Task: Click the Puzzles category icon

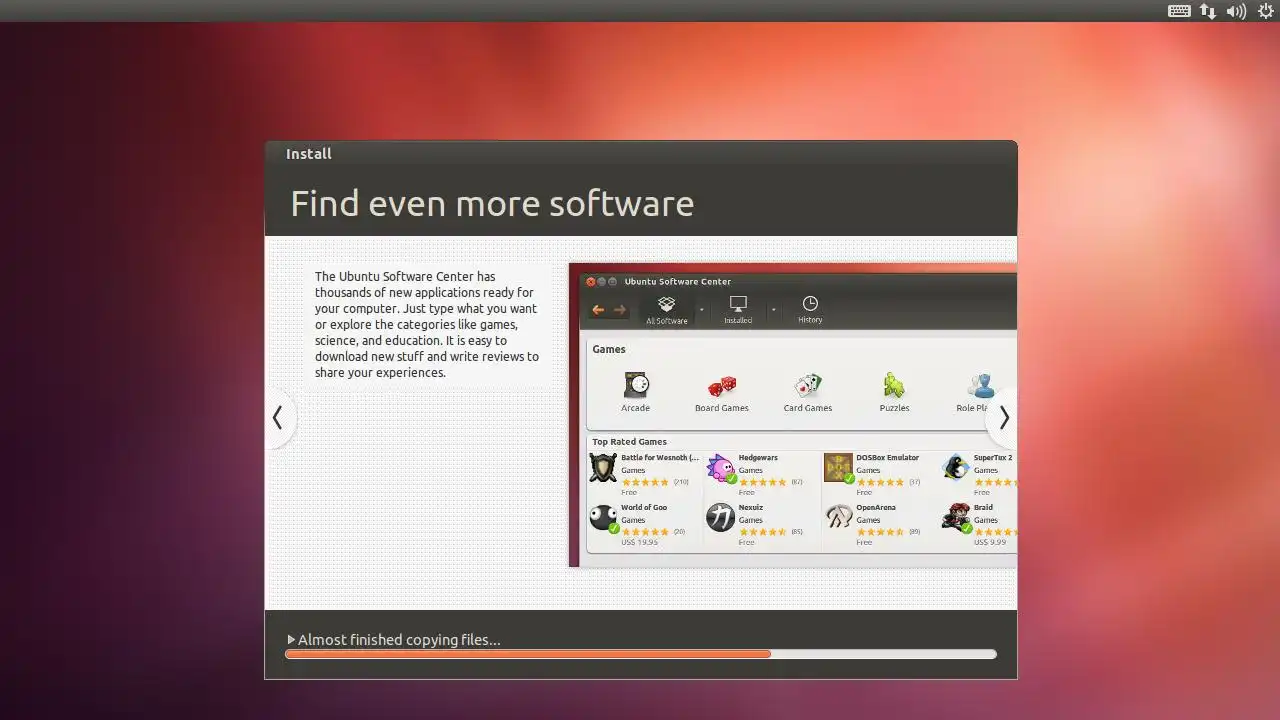Action: pos(894,385)
